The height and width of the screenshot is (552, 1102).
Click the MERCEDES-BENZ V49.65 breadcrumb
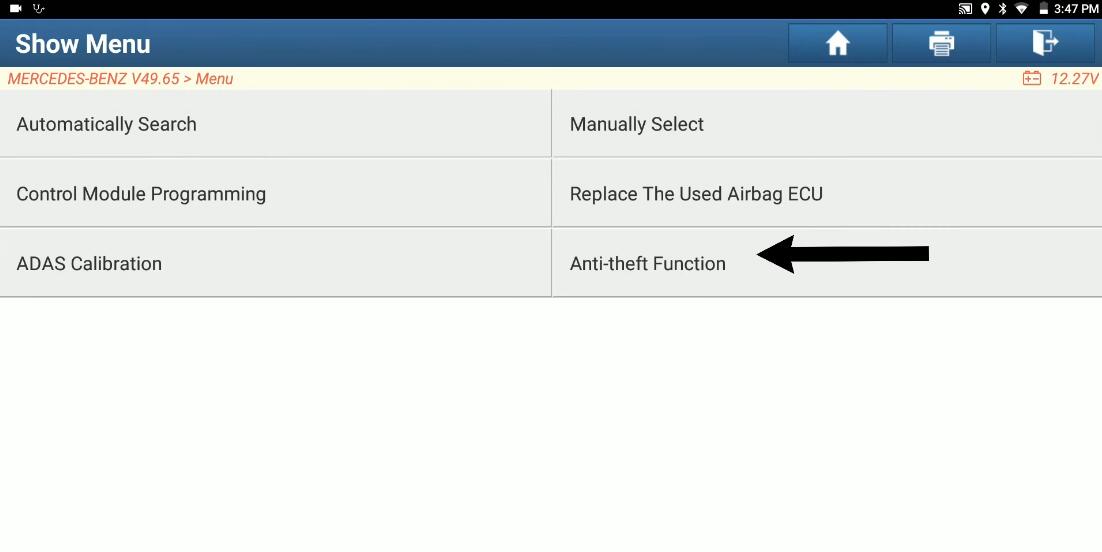click(x=93, y=79)
